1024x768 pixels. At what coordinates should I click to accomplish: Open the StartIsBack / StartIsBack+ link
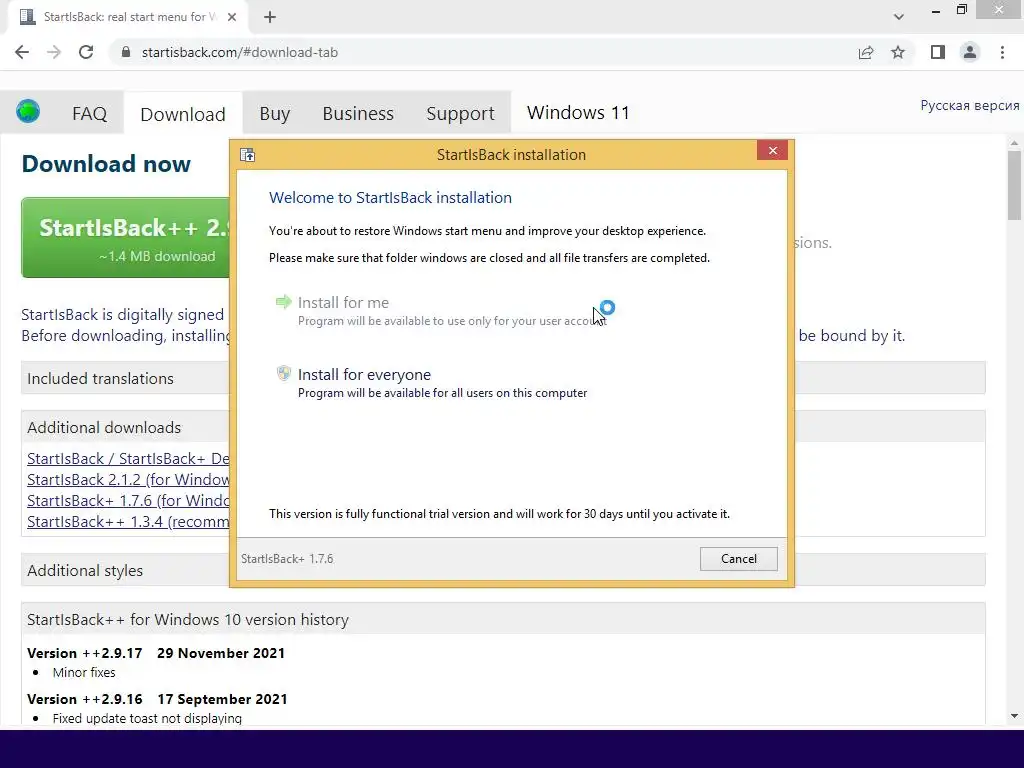coord(128,458)
